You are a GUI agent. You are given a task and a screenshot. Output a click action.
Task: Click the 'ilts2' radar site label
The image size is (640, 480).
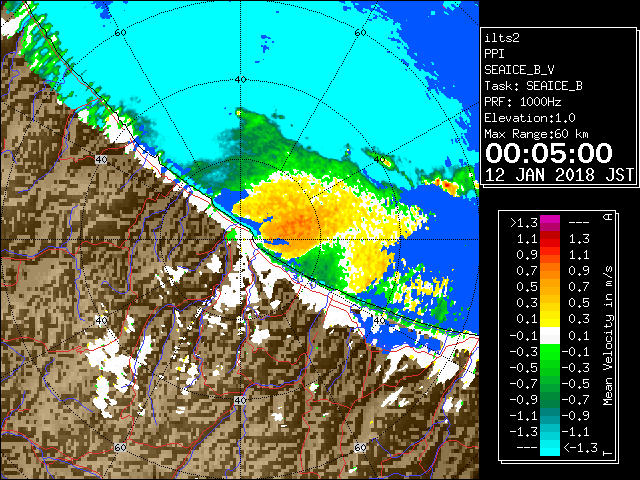pyautogui.click(x=502, y=38)
